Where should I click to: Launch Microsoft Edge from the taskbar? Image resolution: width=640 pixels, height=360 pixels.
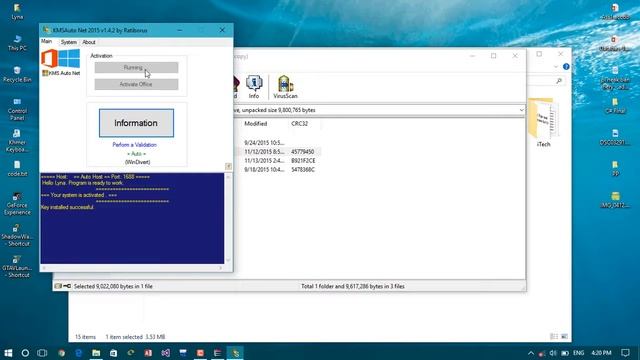click(x=79, y=353)
